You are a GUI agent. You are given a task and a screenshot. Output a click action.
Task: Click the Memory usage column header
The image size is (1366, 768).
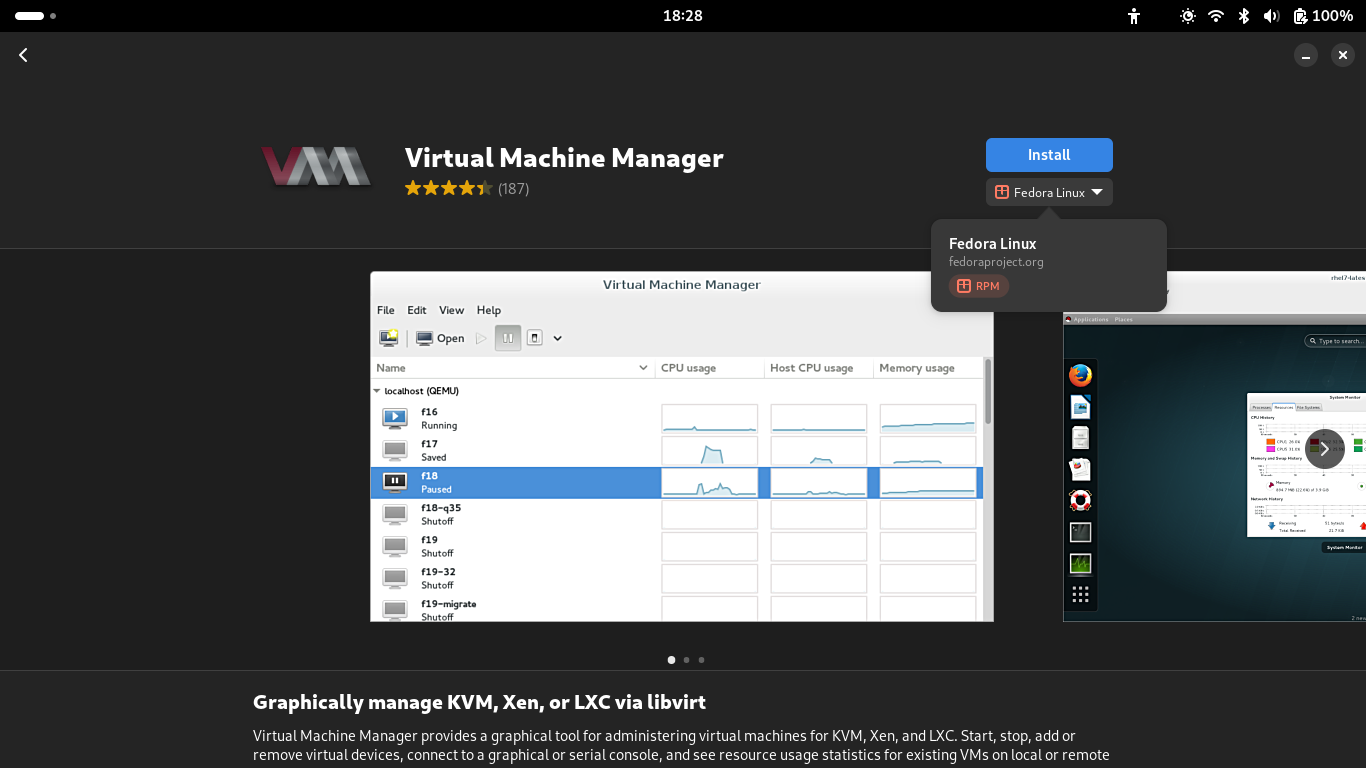(x=928, y=368)
